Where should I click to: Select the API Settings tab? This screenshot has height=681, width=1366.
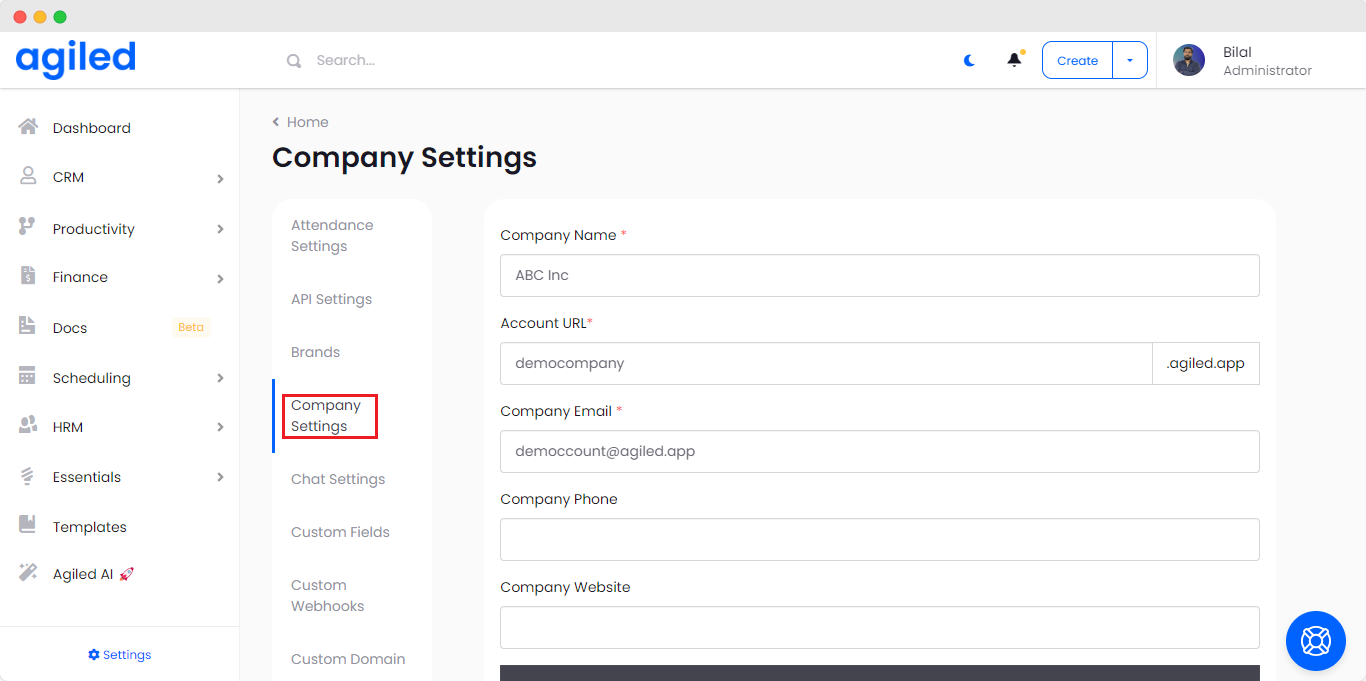[x=331, y=299]
